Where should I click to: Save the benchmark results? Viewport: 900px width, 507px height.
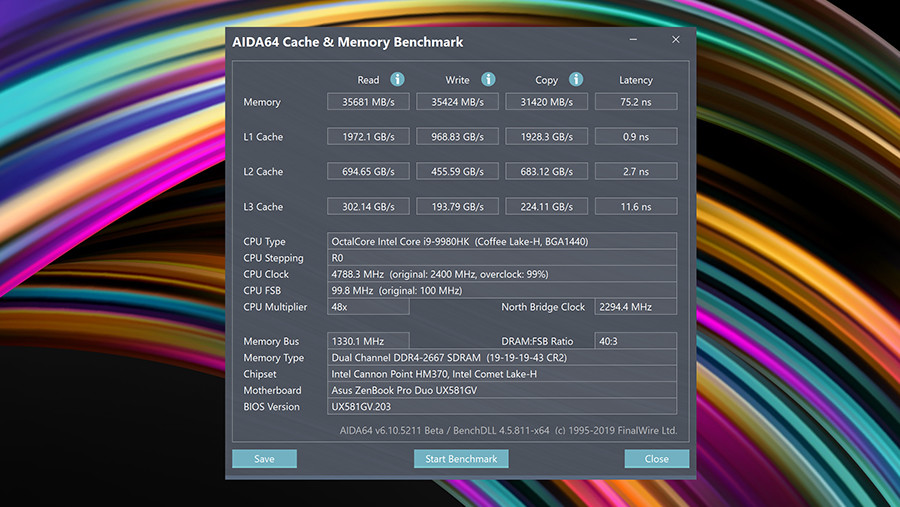pyautogui.click(x=265, y=459)
